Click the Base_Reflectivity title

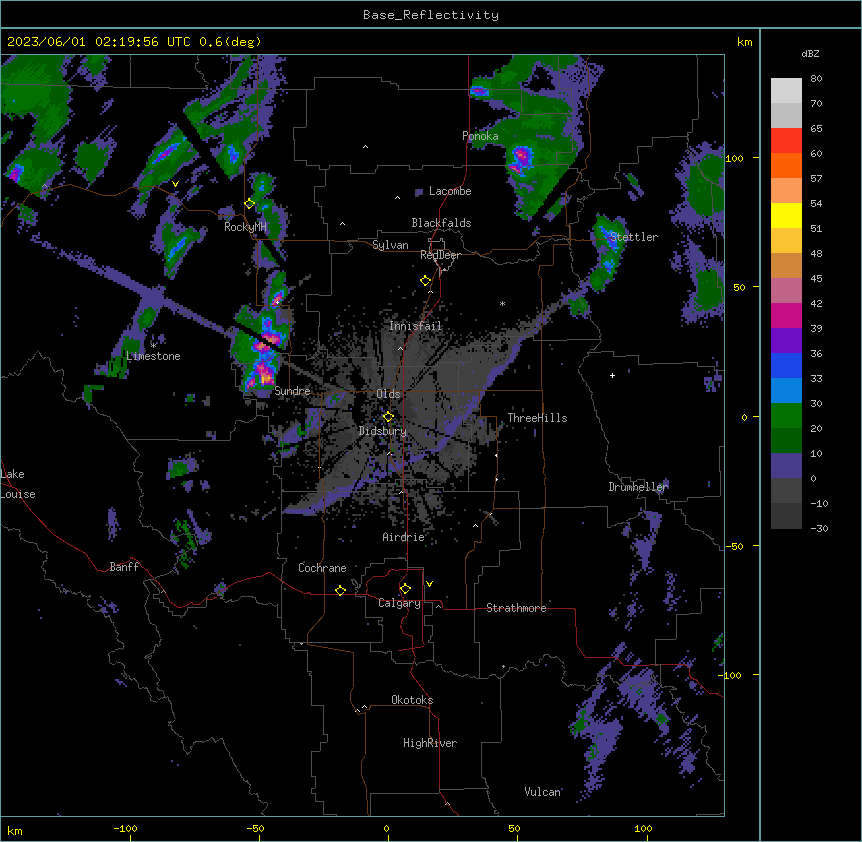[x=431, y=15]
